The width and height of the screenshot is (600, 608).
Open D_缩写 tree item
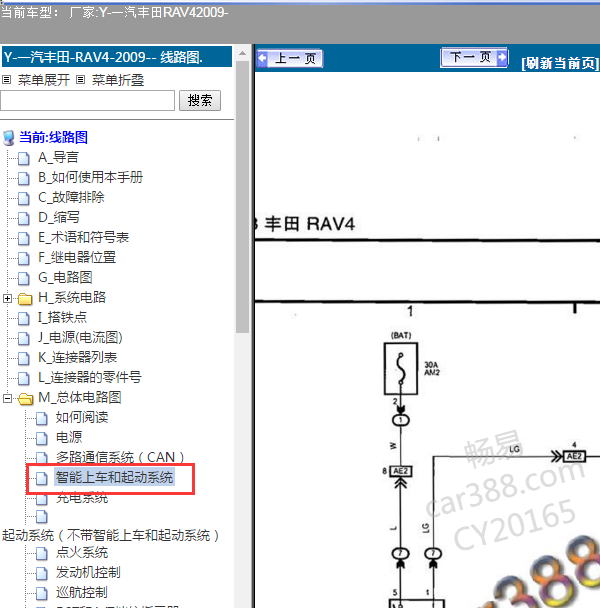pos(59,218)
